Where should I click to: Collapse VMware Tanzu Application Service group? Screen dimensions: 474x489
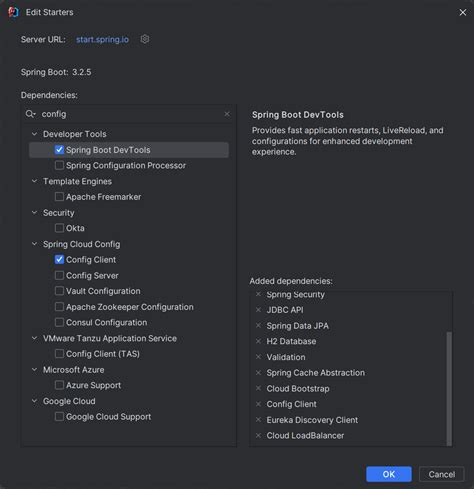point(34,338)
